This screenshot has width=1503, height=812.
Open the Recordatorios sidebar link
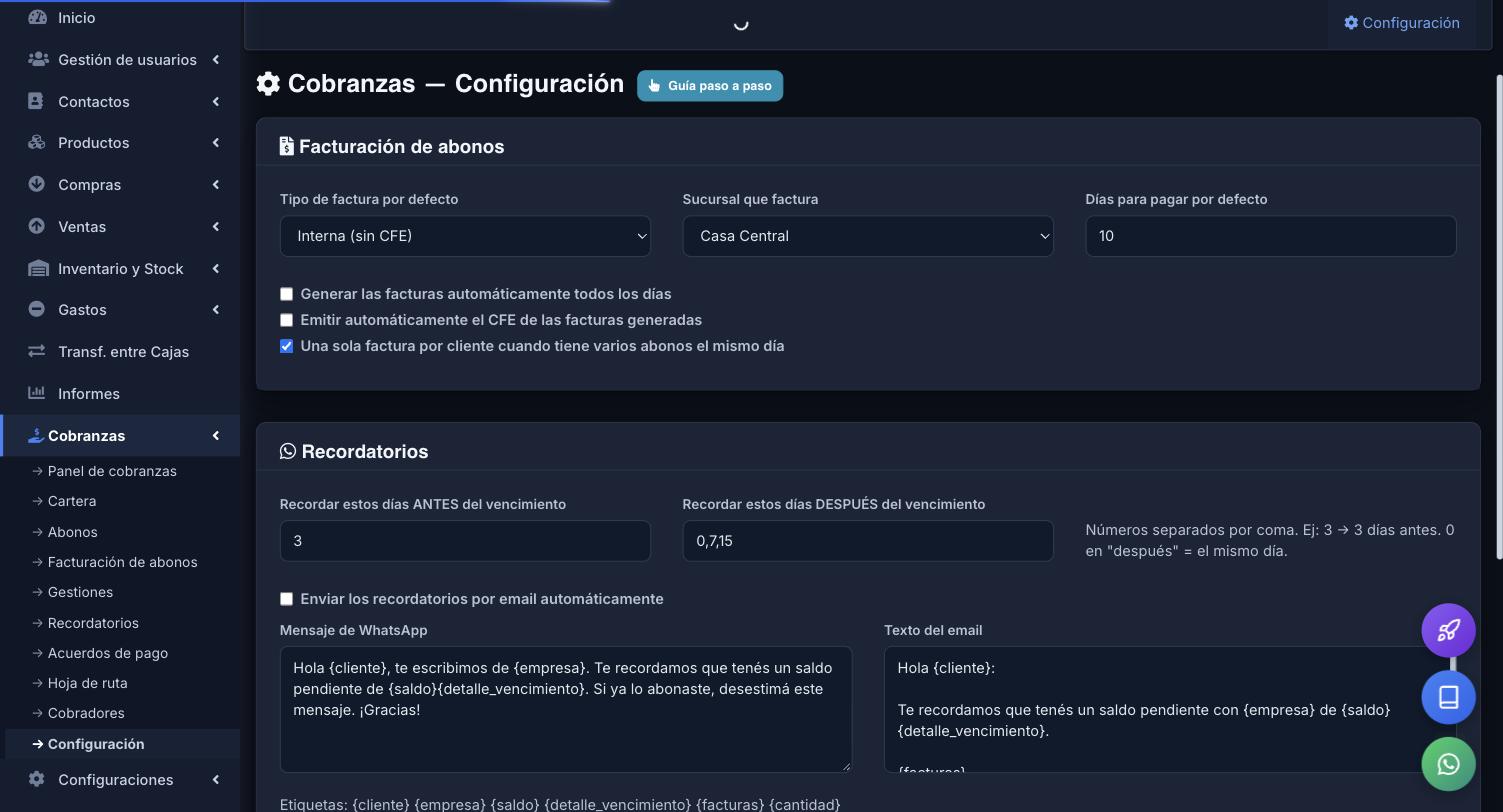tap(93, 623)
